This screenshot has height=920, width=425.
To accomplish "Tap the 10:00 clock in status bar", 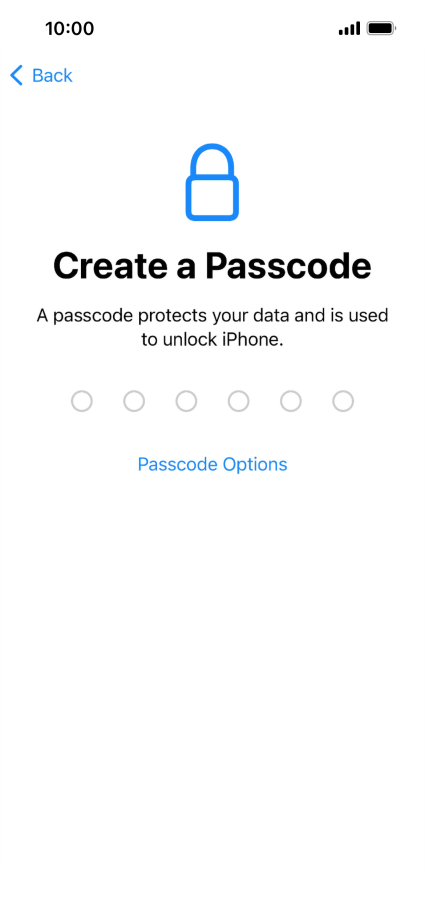I will (x=69, y=28).
